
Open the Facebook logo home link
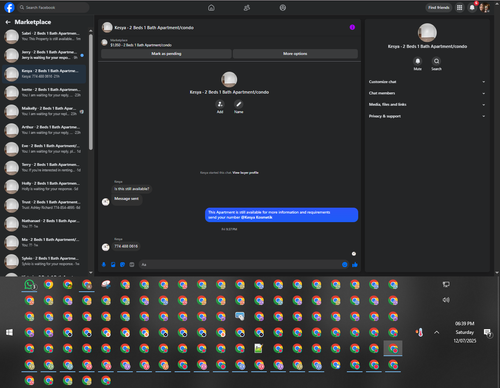tap(9, 7)
